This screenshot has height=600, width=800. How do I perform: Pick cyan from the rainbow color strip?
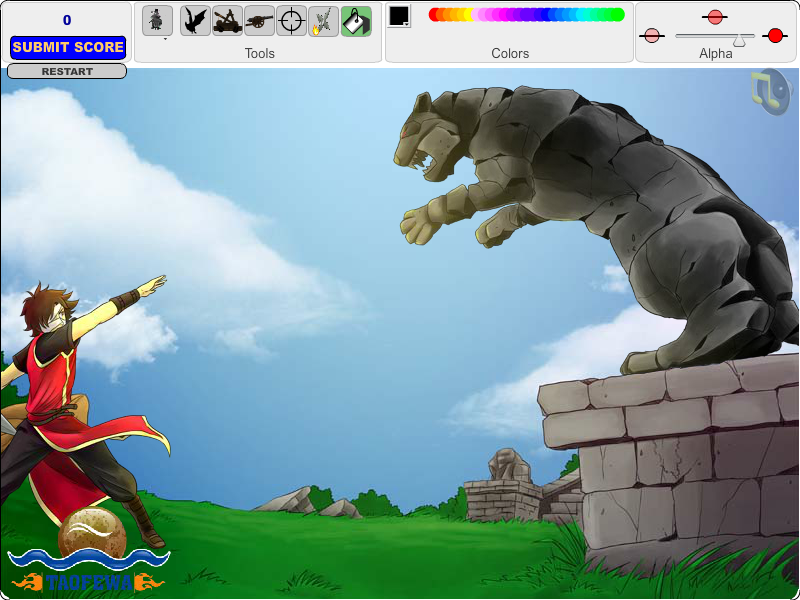point(587,14)
